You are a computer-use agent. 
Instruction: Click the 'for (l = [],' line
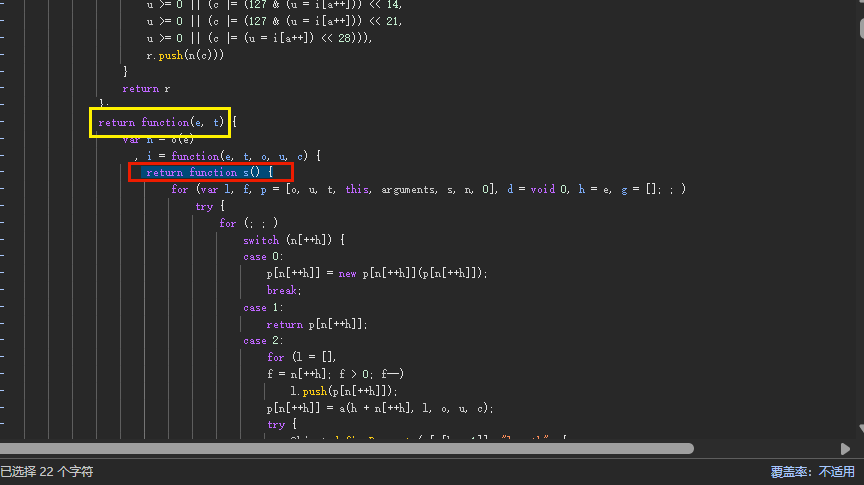click(301, 357)
